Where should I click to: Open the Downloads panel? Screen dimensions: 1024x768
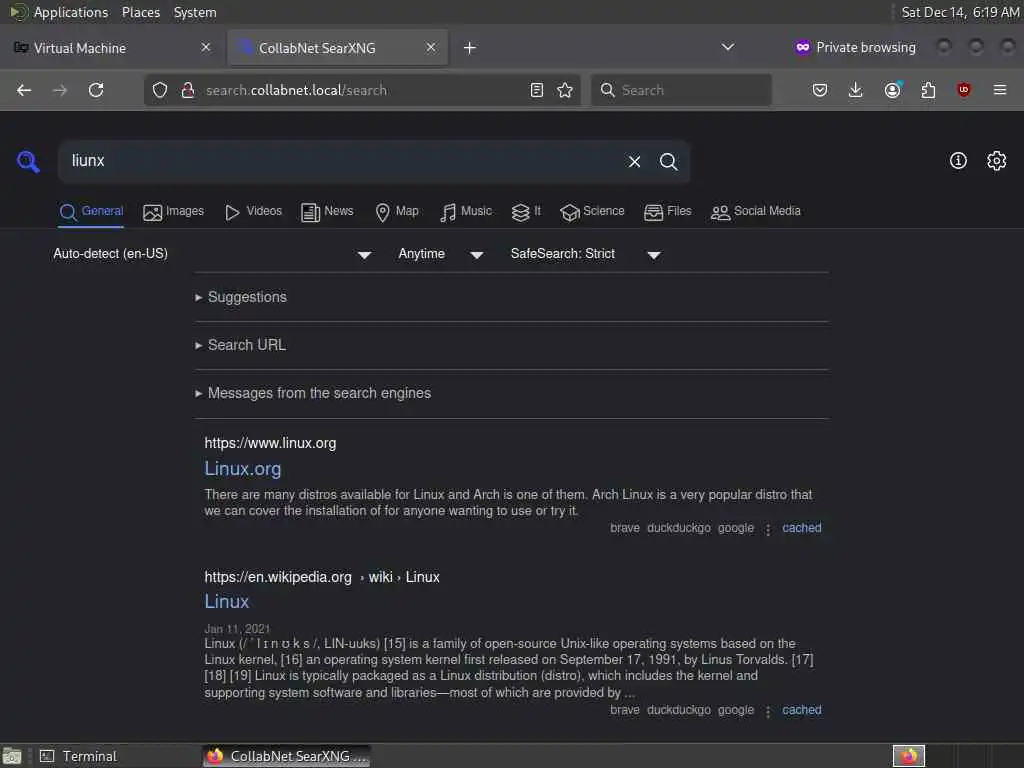pos(855,90)
